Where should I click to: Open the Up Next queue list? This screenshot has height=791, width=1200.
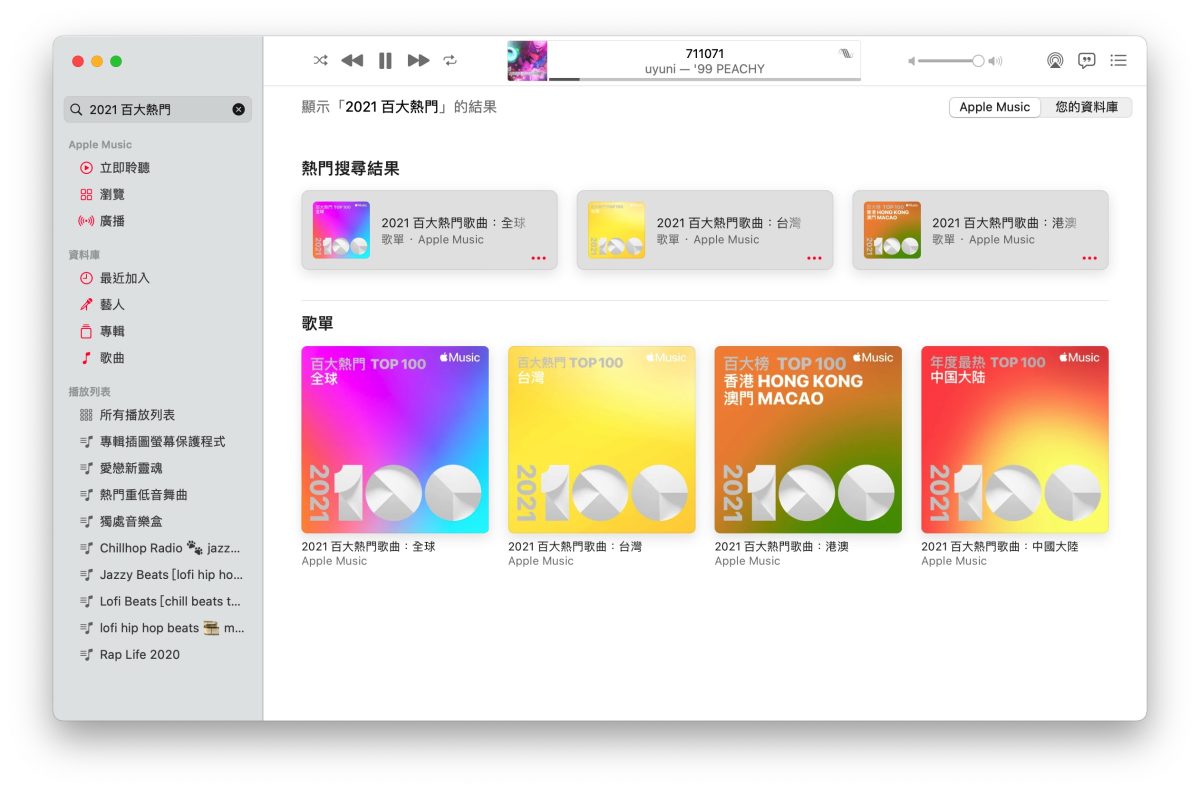(x=1119, y=60)
